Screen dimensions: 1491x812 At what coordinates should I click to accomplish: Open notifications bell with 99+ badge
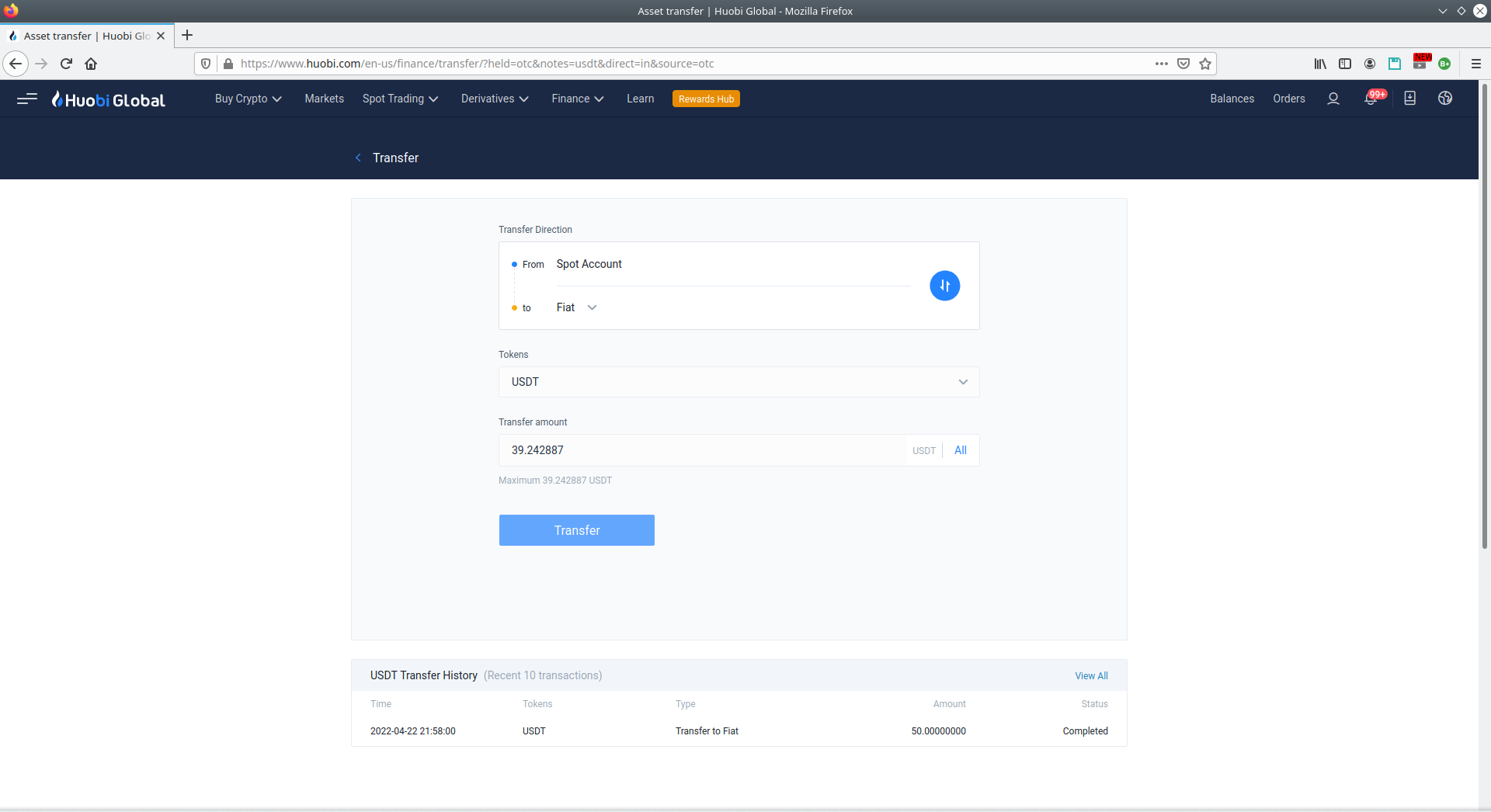pyautogui.click(x=1371, y=99)
